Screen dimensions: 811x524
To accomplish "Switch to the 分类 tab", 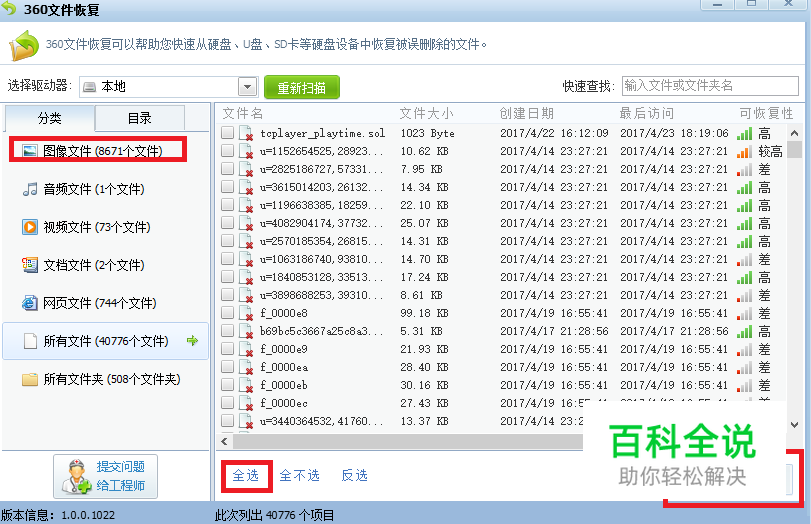I will point(50,118).
